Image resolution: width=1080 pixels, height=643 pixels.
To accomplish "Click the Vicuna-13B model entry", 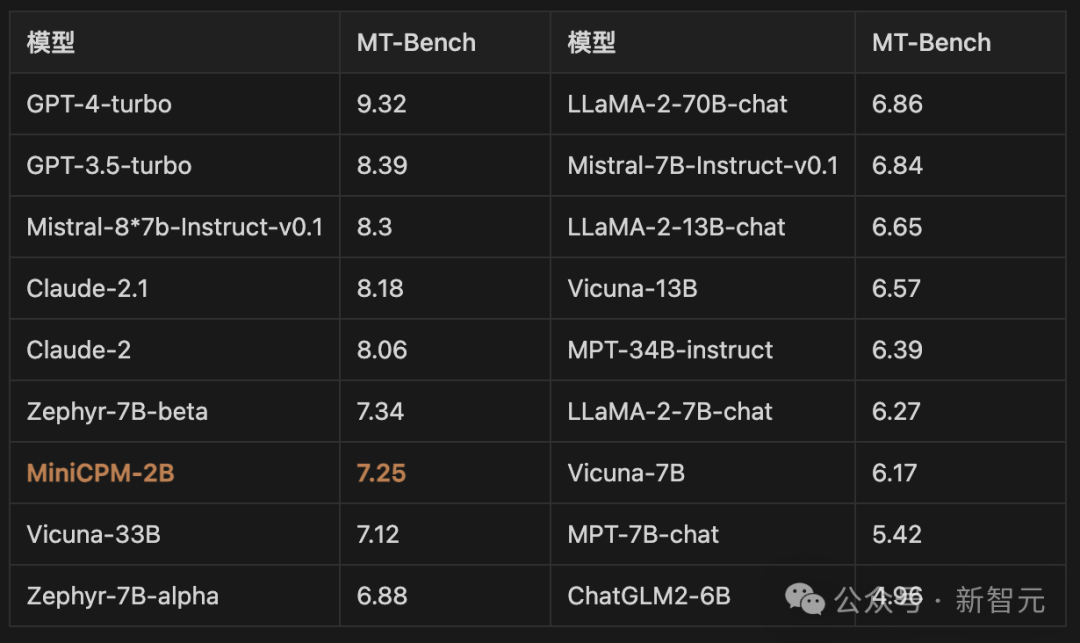I will click(x=632, y=289).
